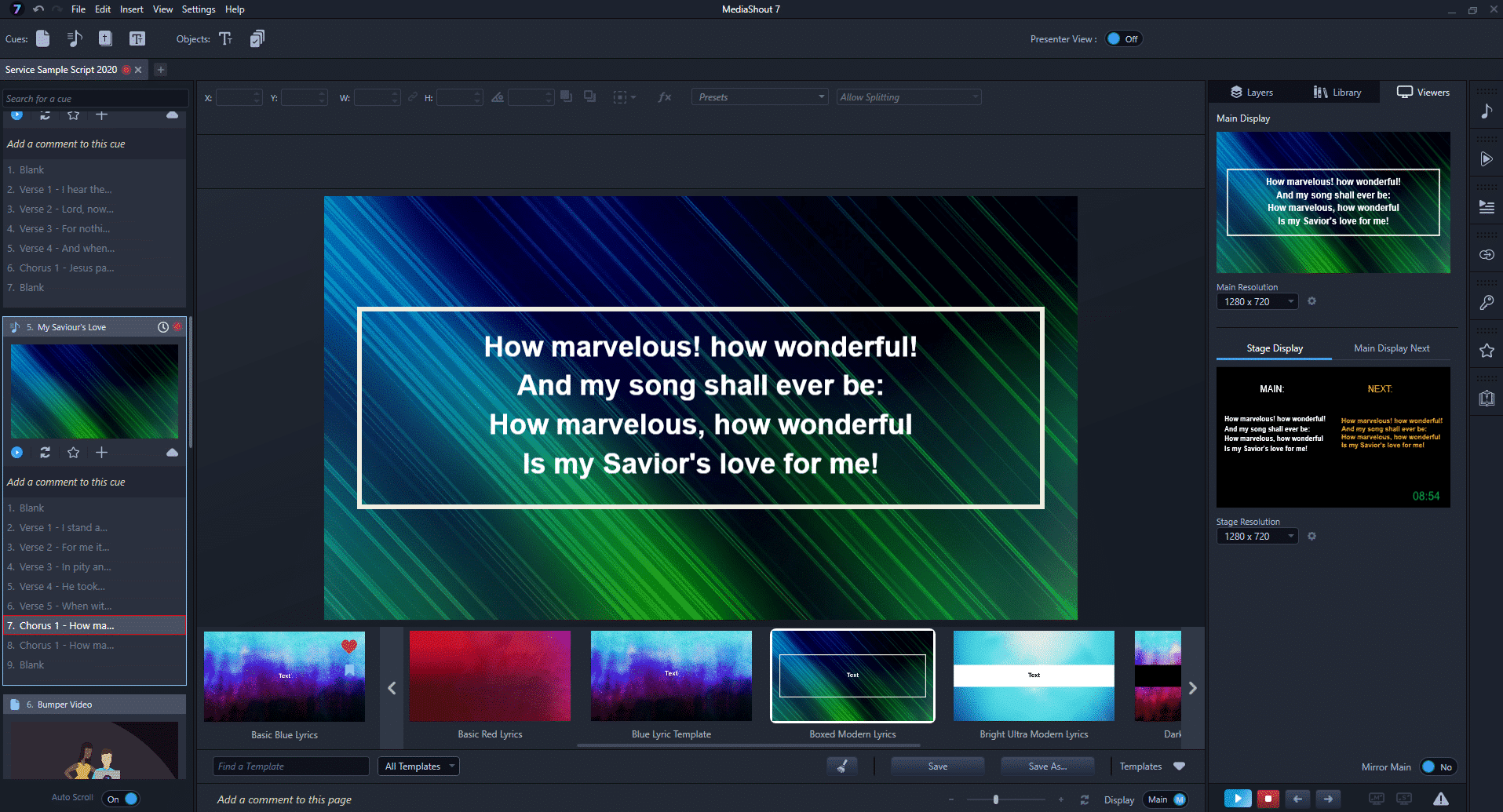This screenshot has height=812, width=1503.
Task: Click the Text Object tool icon
Action: click(225, 39)
